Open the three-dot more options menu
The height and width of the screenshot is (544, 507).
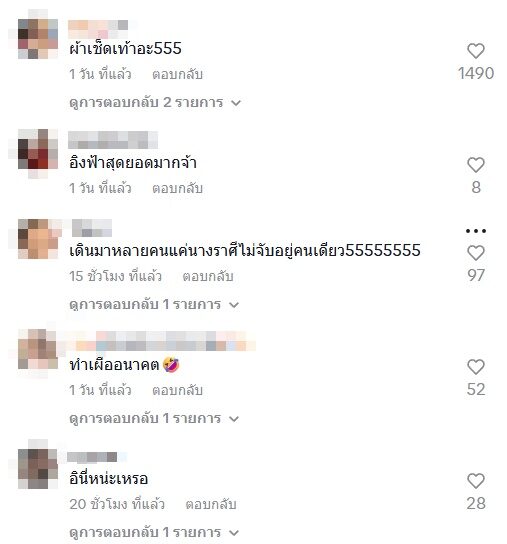click(475, 231)
